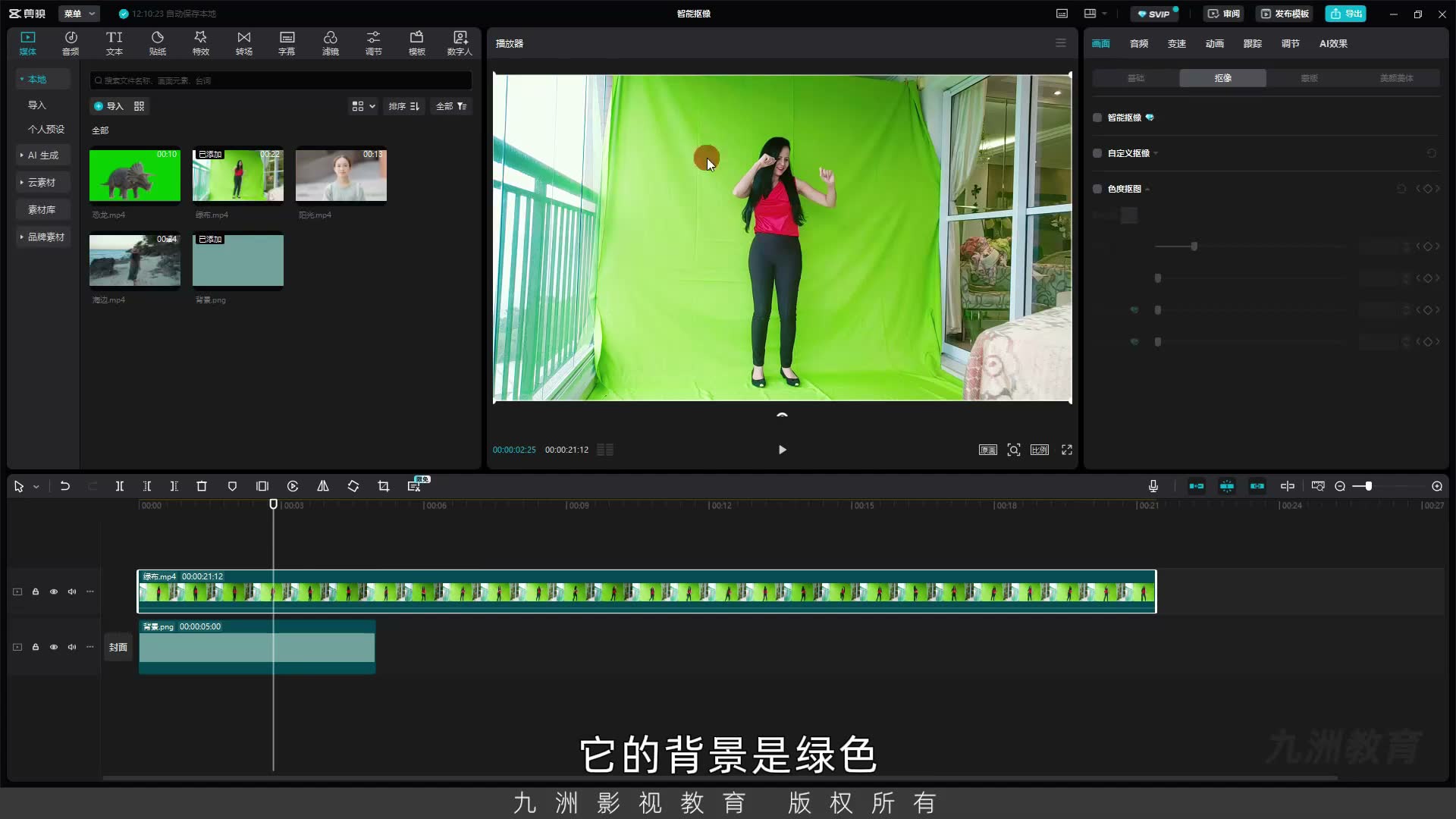Open the 排序 sort dropdown

click(404, 106)
